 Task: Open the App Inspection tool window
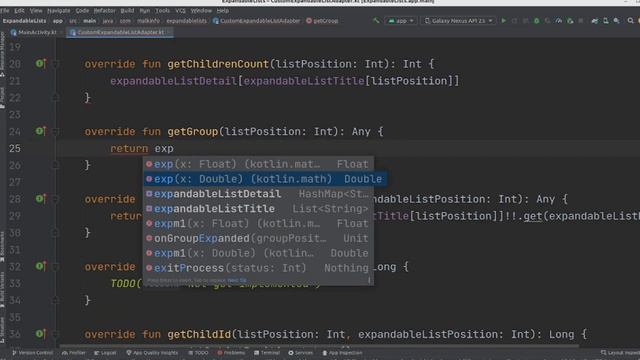(342, 353)
